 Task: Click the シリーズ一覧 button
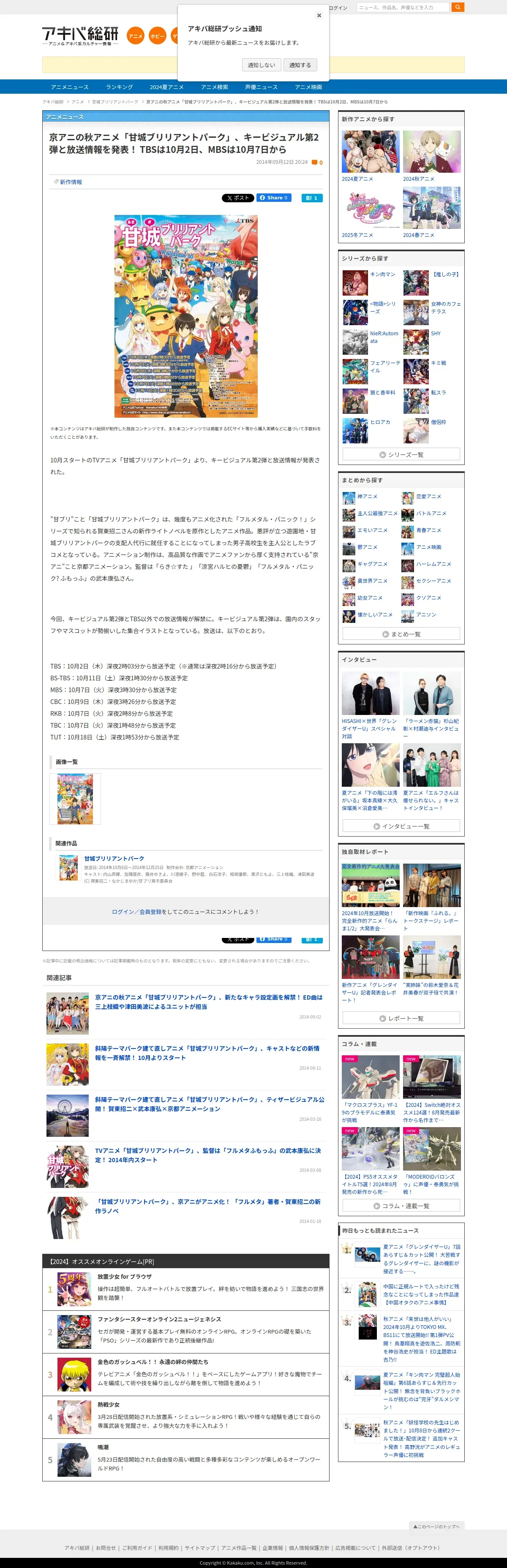[401, 454]
